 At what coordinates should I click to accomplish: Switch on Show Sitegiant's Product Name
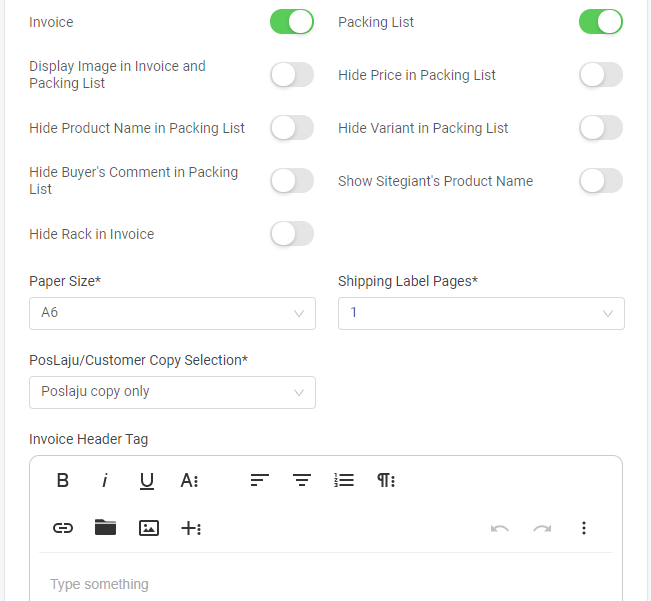601,181
